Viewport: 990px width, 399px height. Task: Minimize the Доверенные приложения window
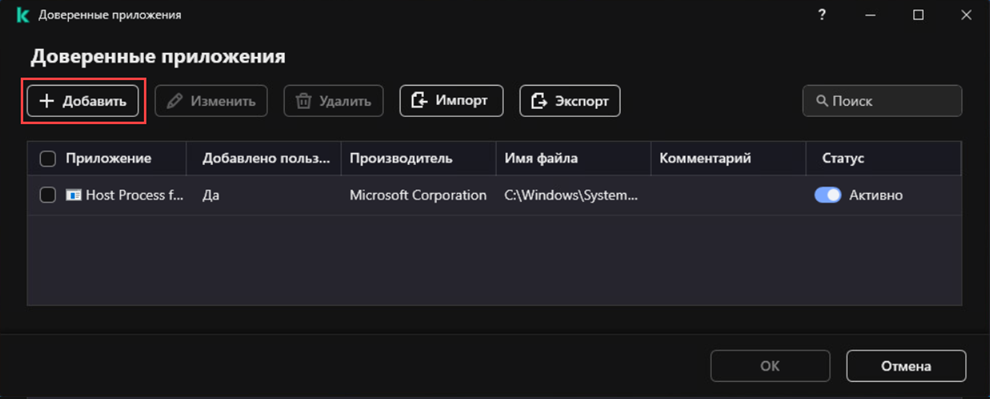tap(871, 15)
